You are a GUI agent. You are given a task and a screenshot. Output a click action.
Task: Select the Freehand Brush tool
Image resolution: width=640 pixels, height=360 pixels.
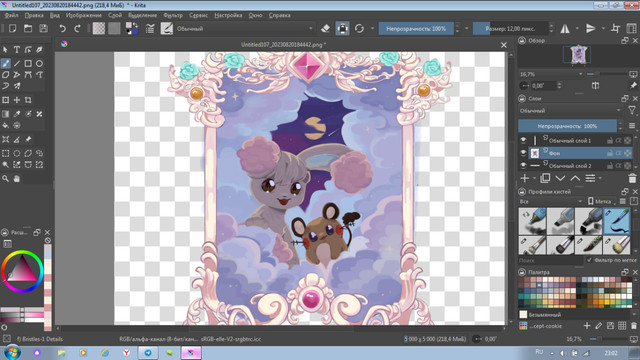click(5, 63)
